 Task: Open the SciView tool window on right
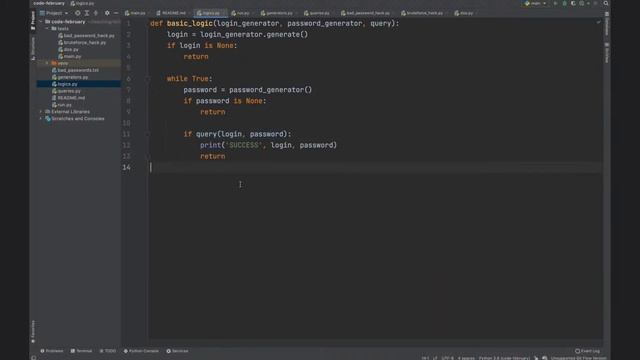607,53
